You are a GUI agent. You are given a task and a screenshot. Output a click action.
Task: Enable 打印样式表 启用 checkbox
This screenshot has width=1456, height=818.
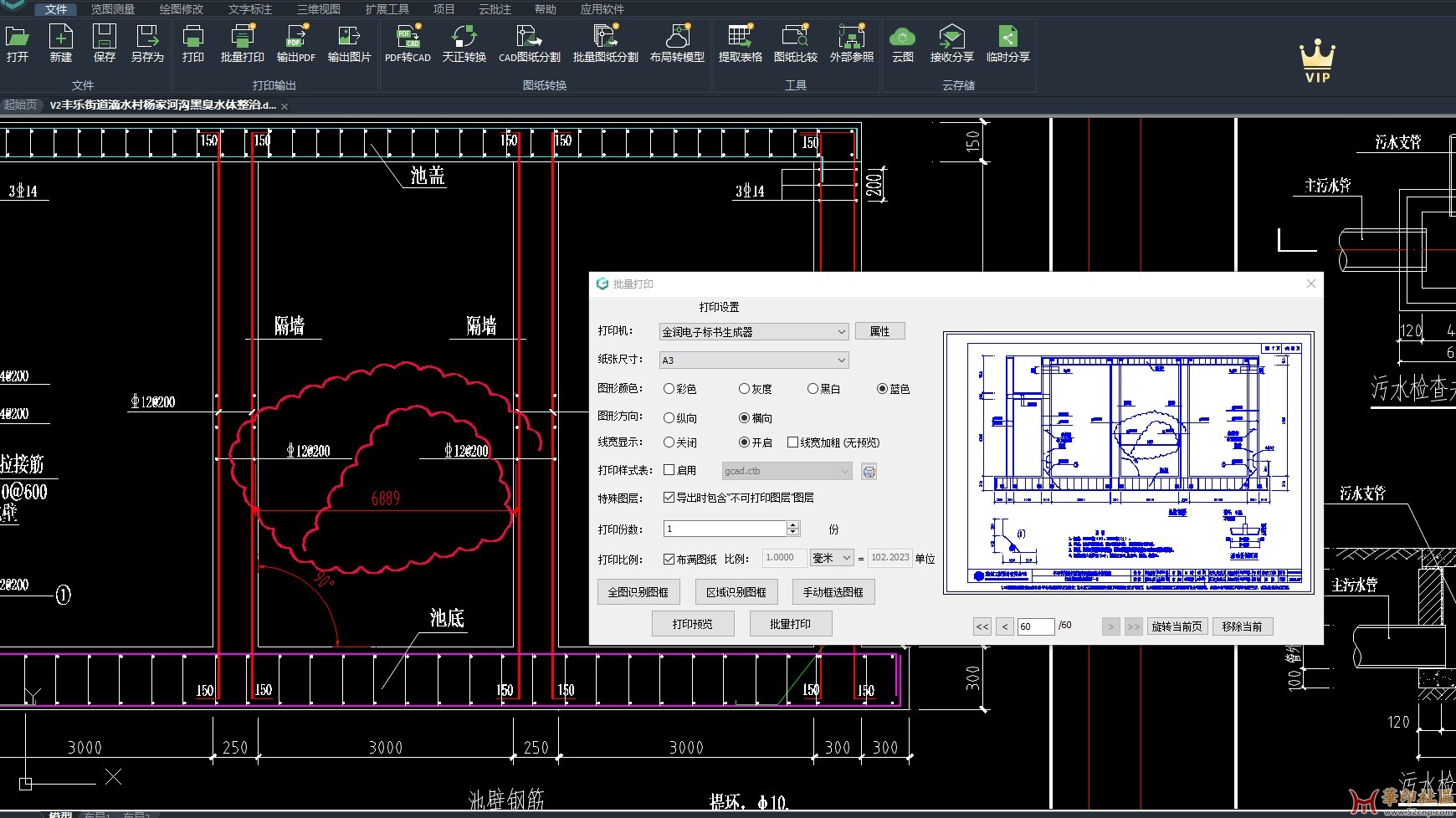669,470
